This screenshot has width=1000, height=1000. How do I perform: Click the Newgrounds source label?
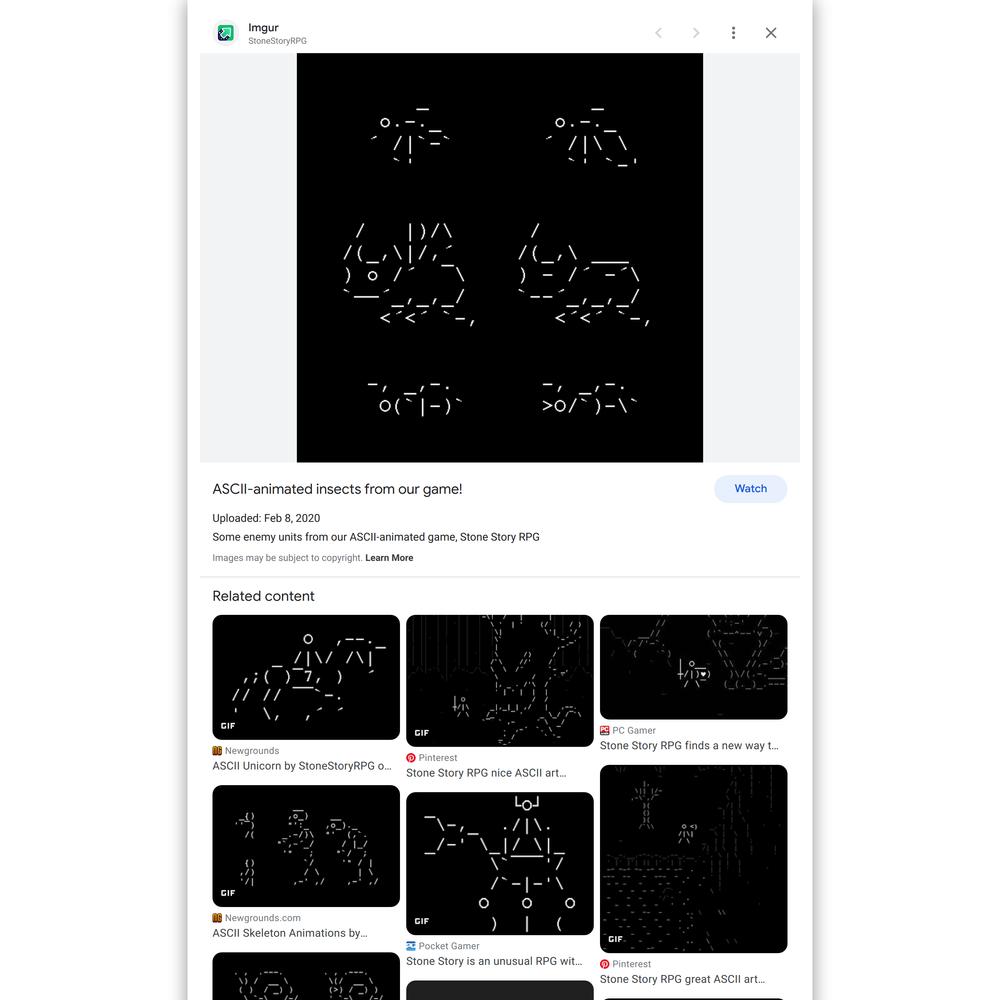252,751
